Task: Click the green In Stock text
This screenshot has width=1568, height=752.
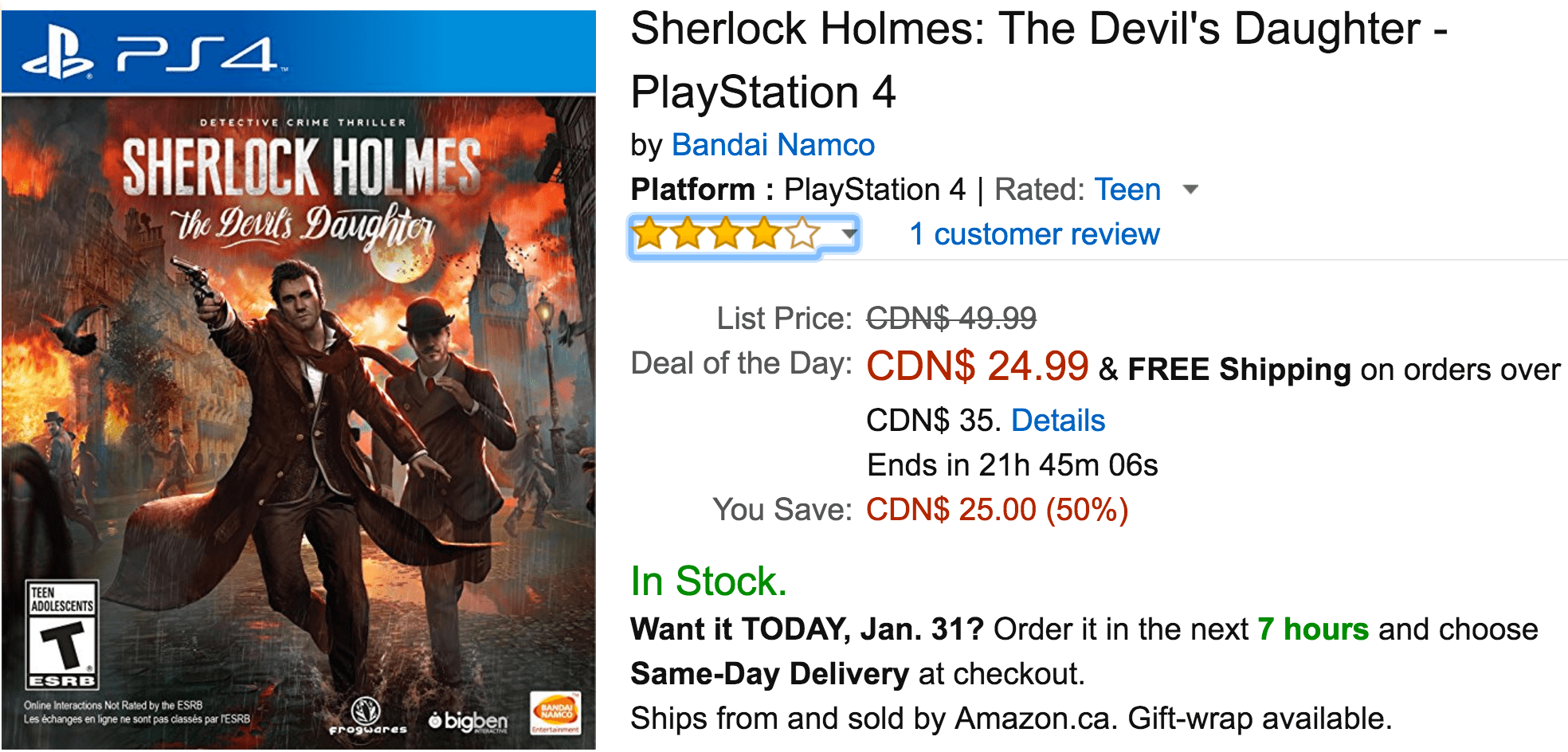Action: (x=708, y=582)
